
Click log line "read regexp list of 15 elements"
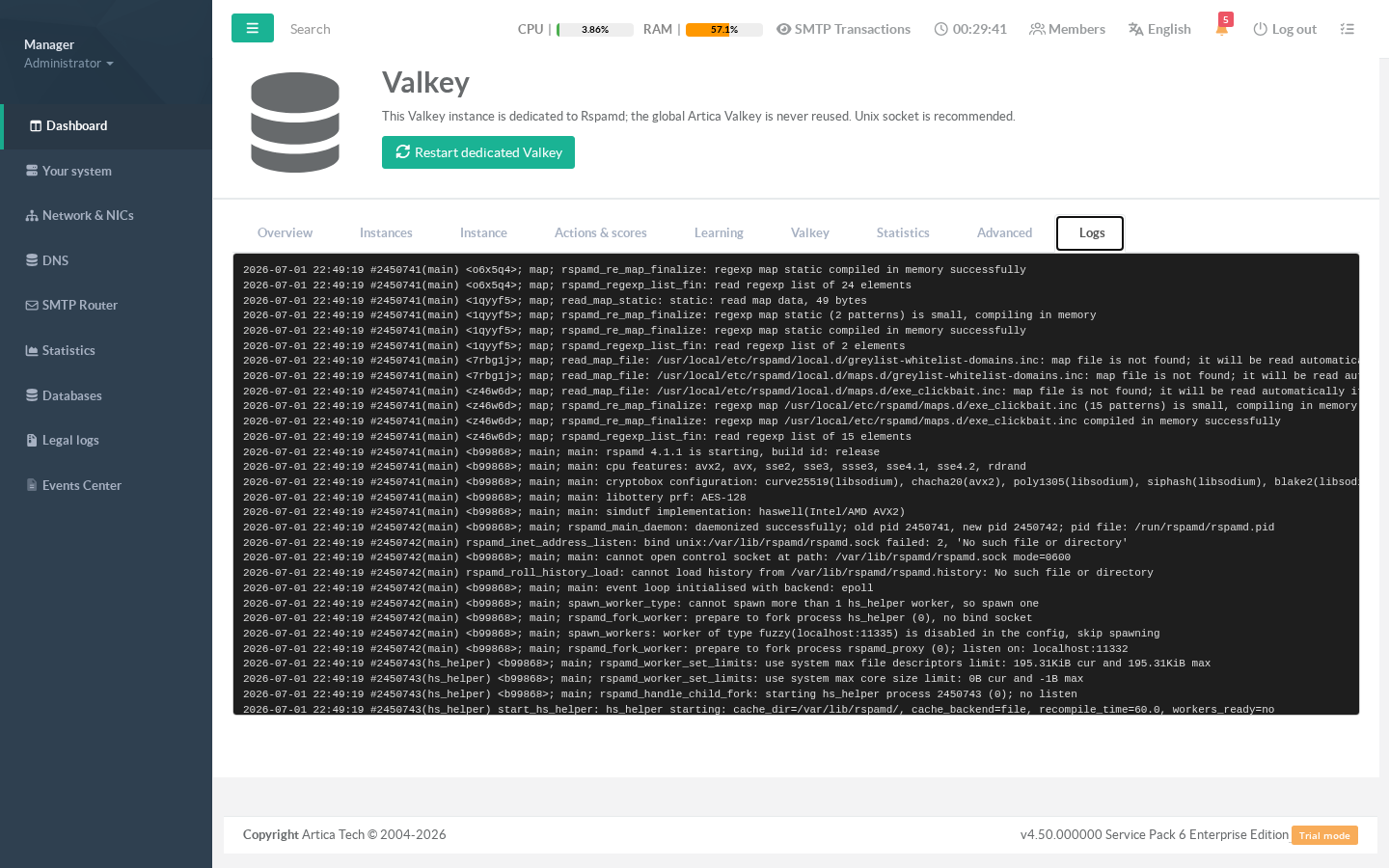[577, 437]
